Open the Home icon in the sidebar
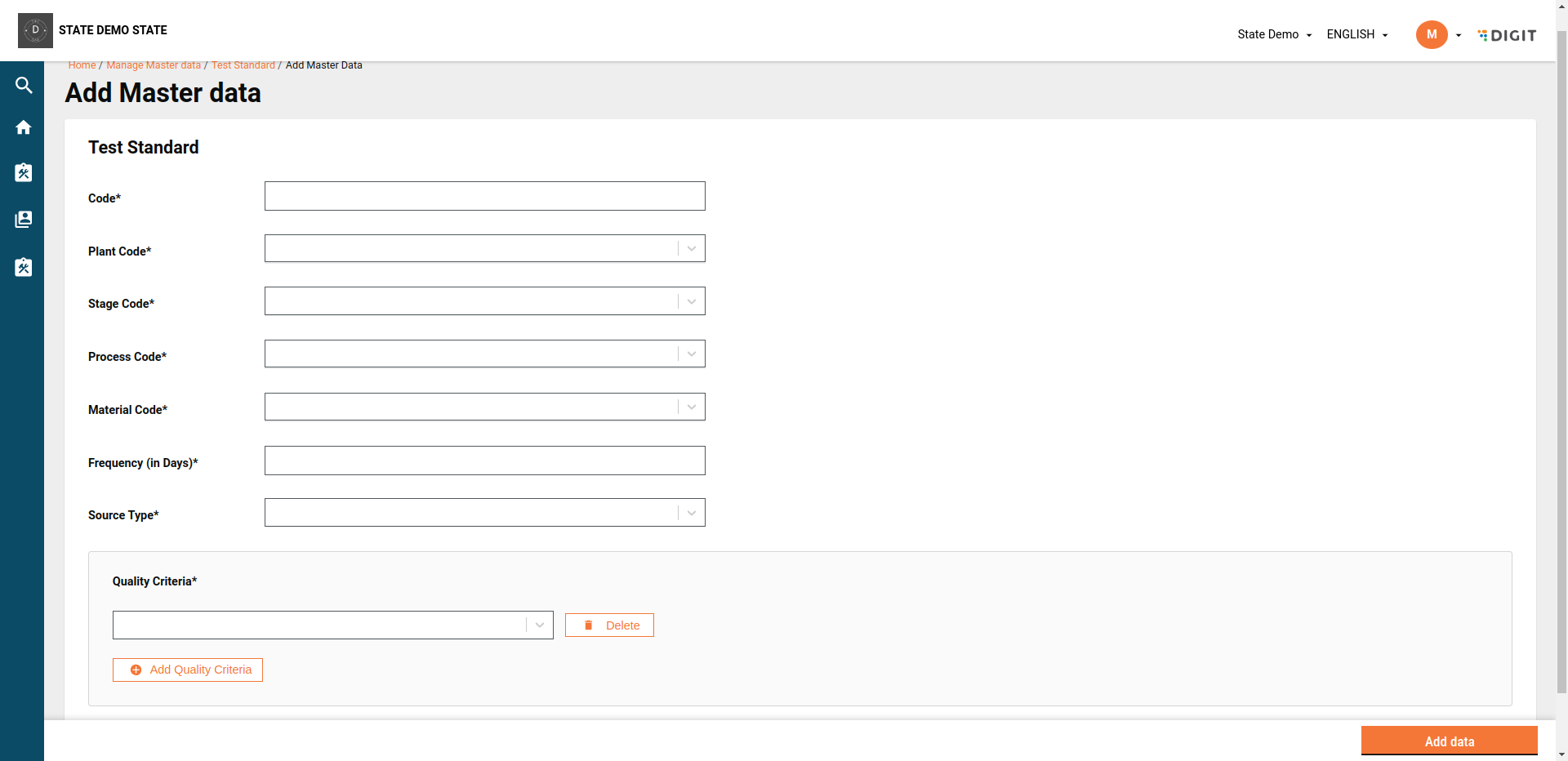 [x=24, y=127]
